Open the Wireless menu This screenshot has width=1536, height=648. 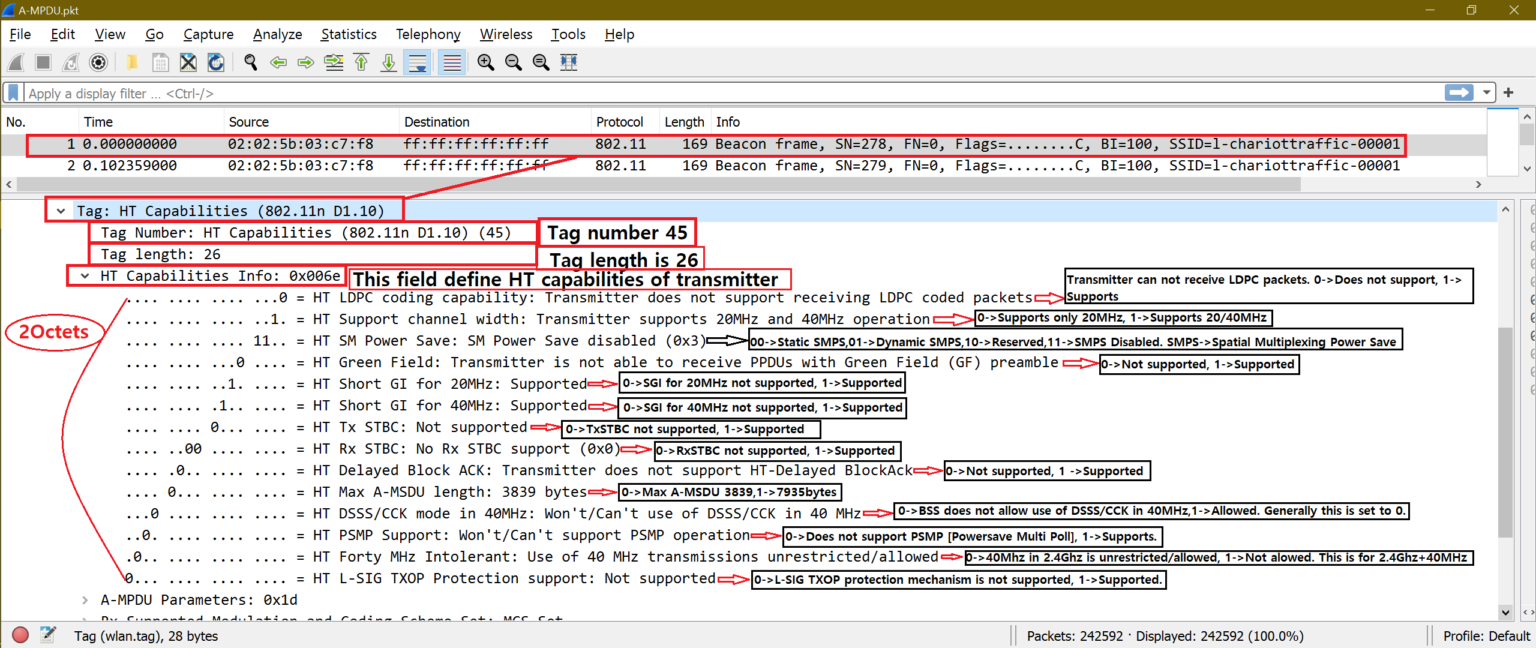(x=506, y=33)
